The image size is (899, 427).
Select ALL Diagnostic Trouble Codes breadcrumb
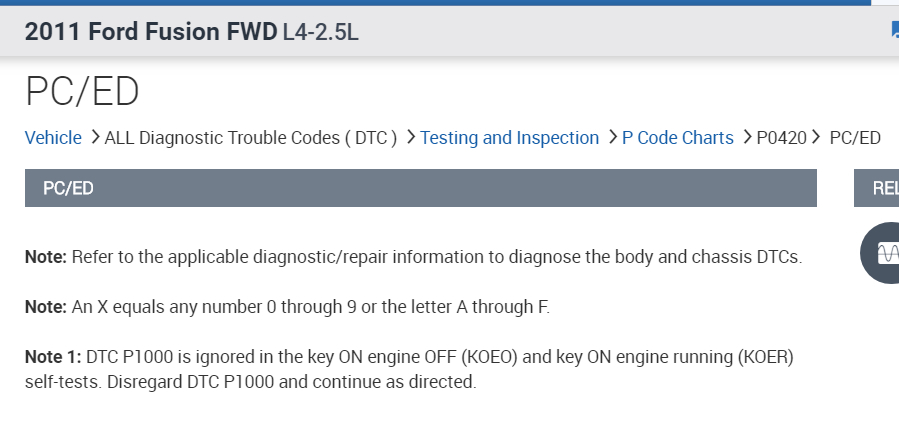pos(251,138)
